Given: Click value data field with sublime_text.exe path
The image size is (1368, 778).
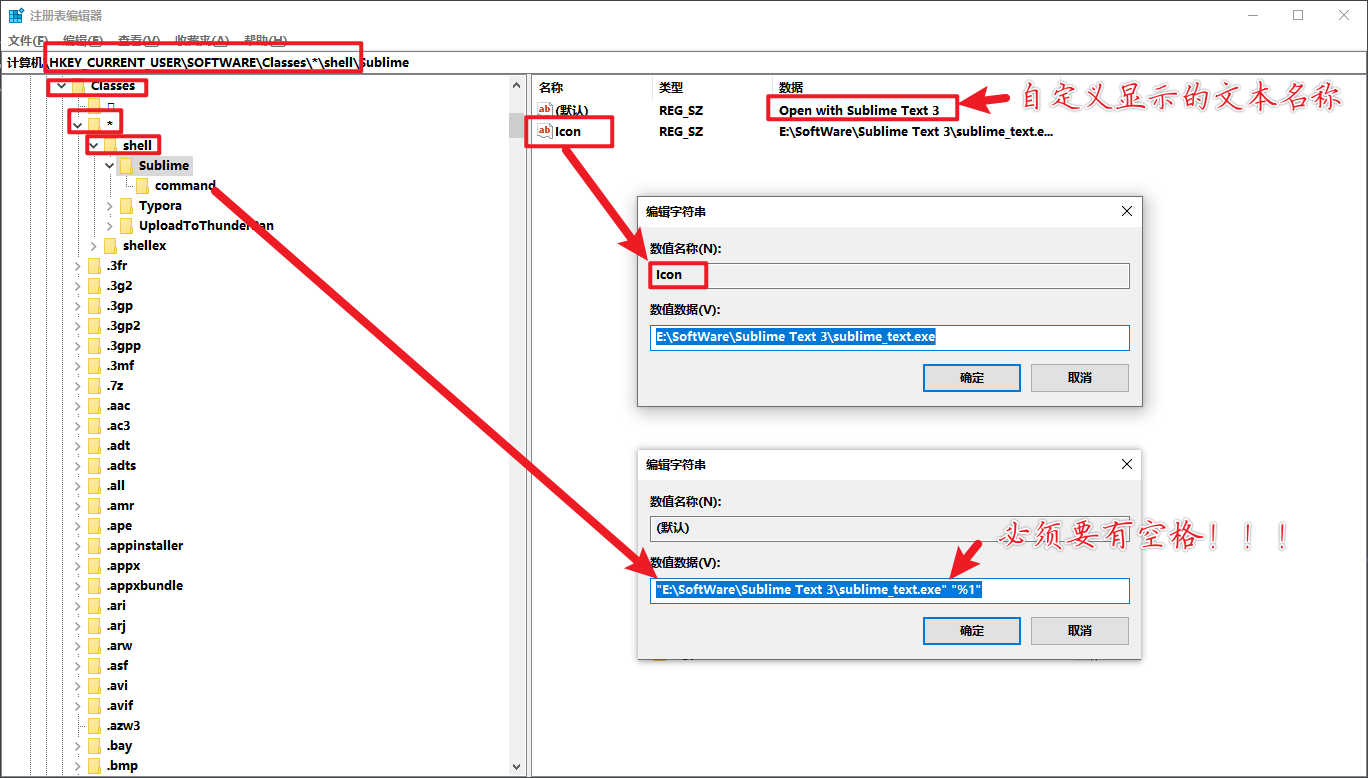Looking at the screenshot, I should tap(890, 337).
